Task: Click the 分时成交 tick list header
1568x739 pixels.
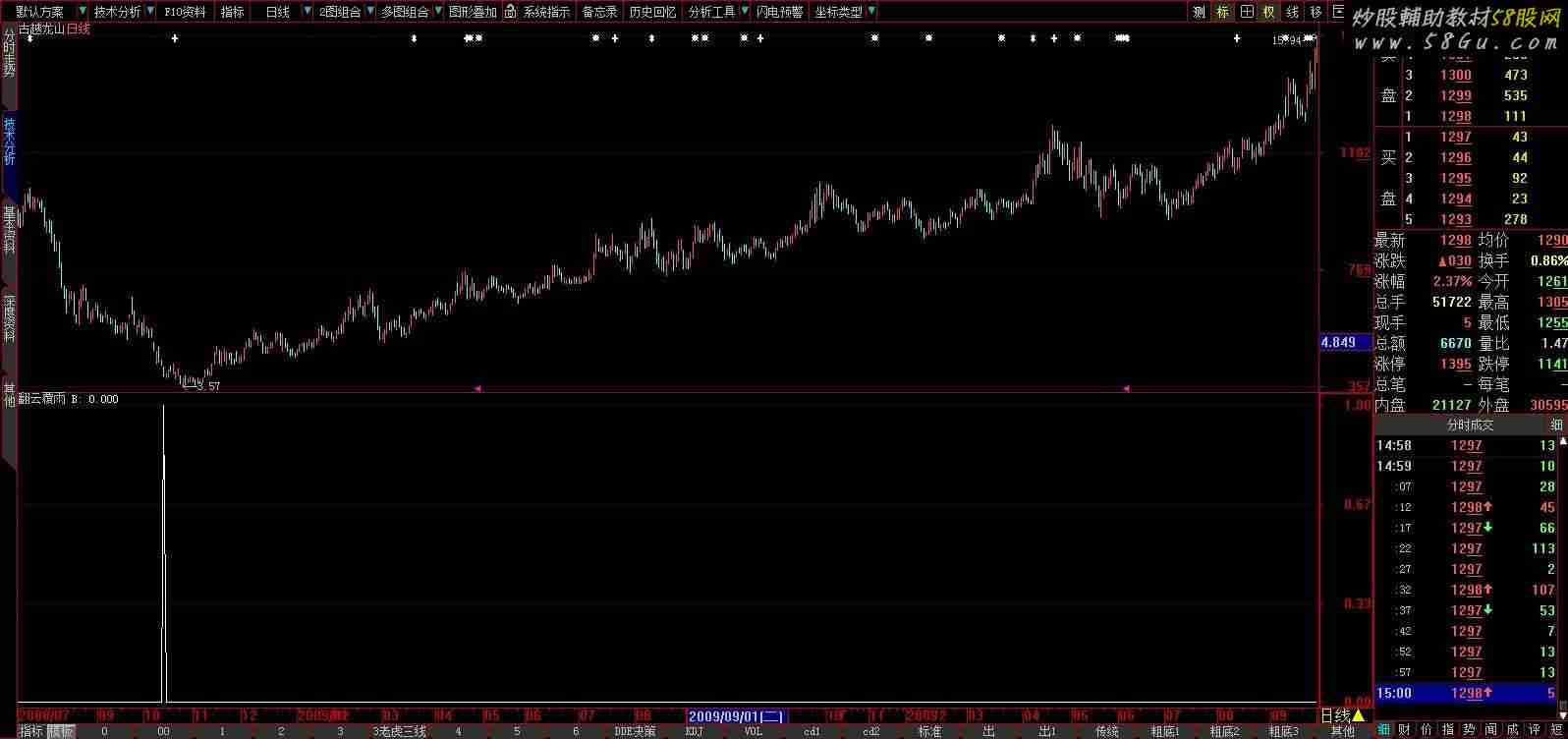Action: (1470, 426)
